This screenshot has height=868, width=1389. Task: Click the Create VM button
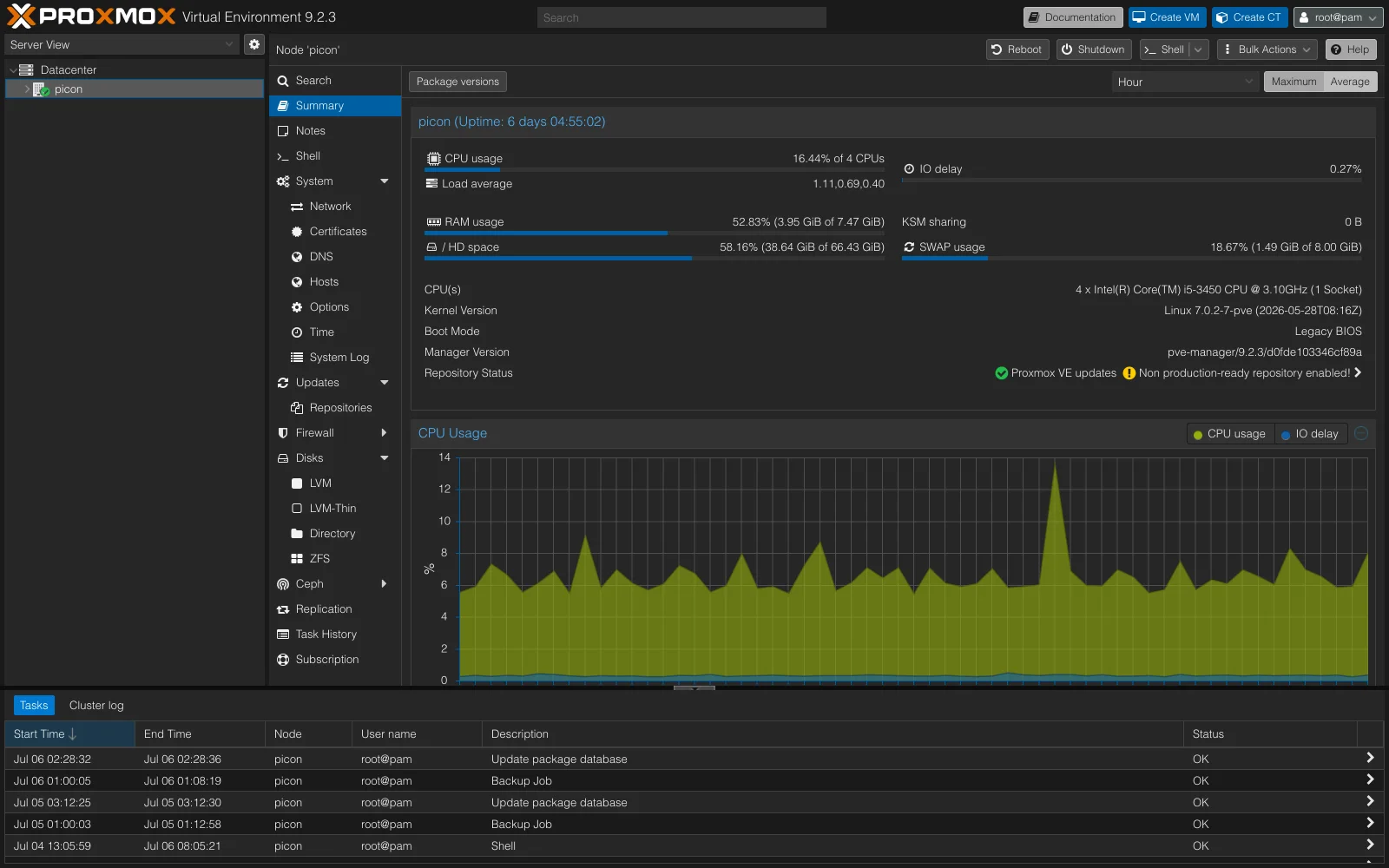pos(1167,17)
